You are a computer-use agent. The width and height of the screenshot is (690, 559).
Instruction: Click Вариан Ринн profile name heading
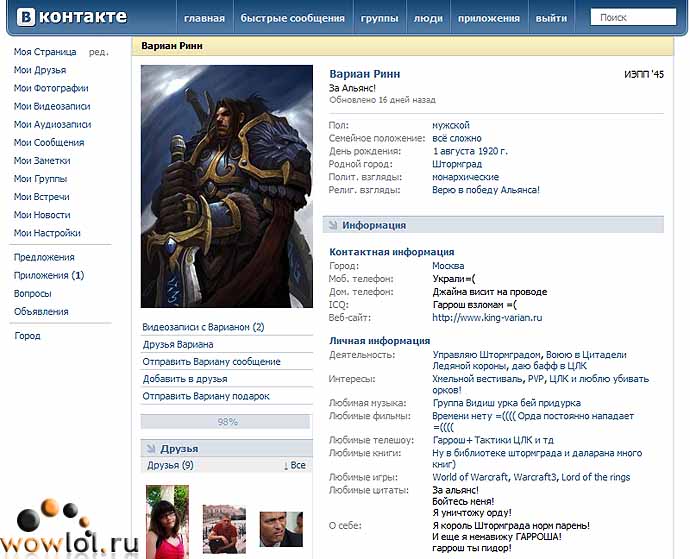point(364,74)
